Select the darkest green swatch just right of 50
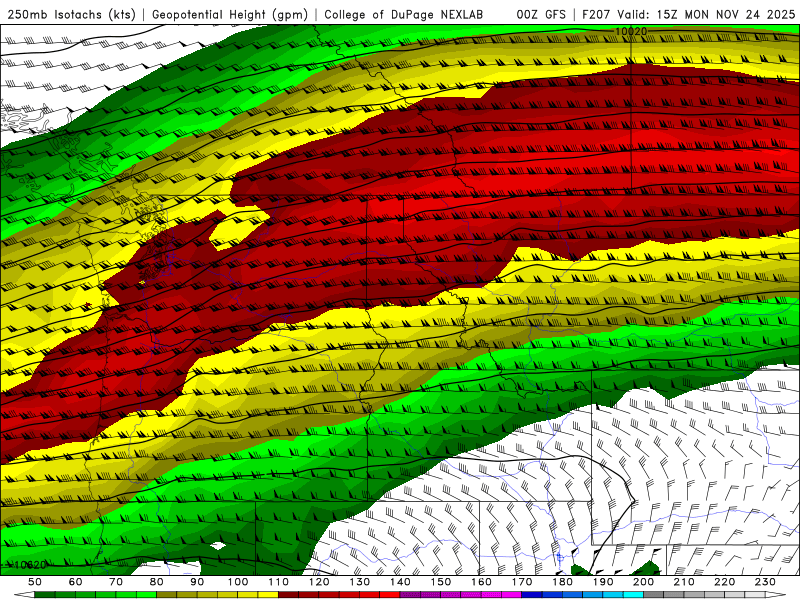This screenshot has height=600, width=800. click(x=45, y=595)
